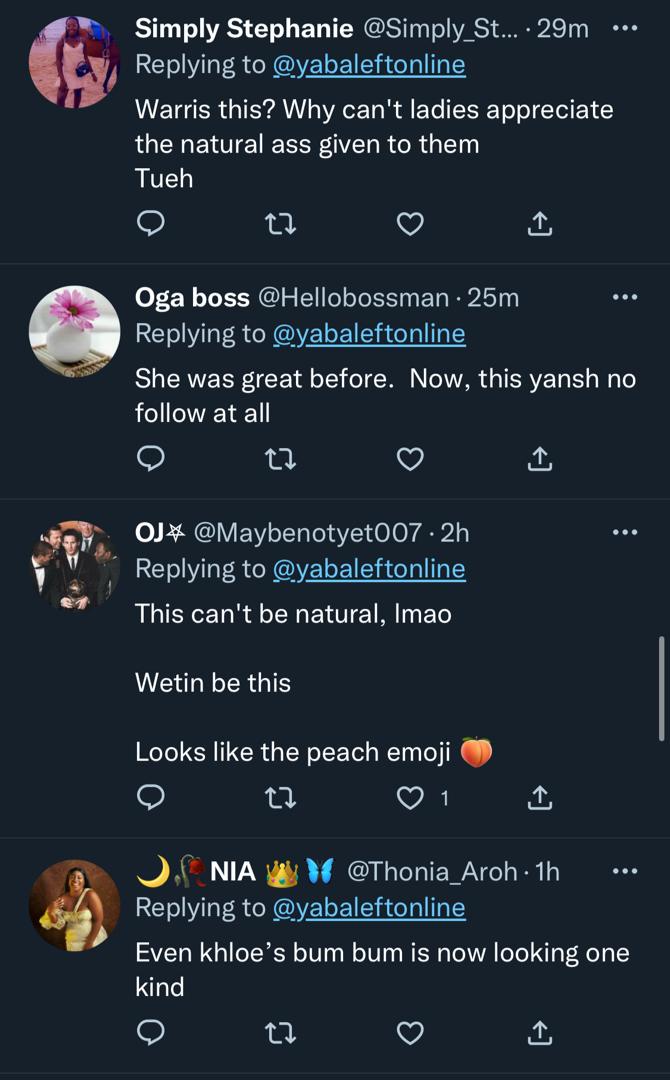Viewport: 670px width, 1080px height.
Task: Like NIA's tweet about khloe
Action: (x=410, y=1031)
